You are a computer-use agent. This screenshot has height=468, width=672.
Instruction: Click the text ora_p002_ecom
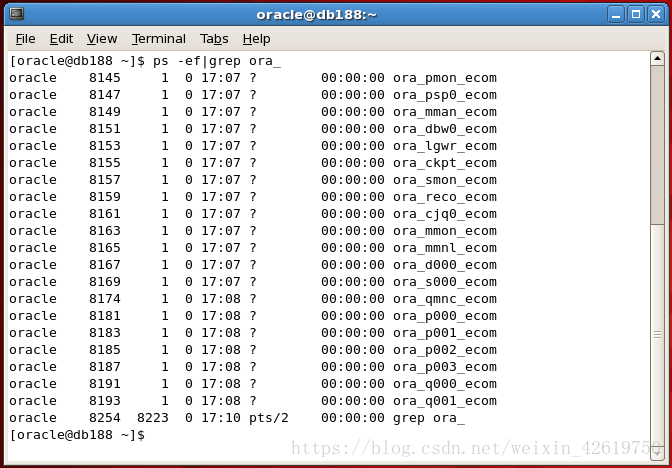point(445,350)
